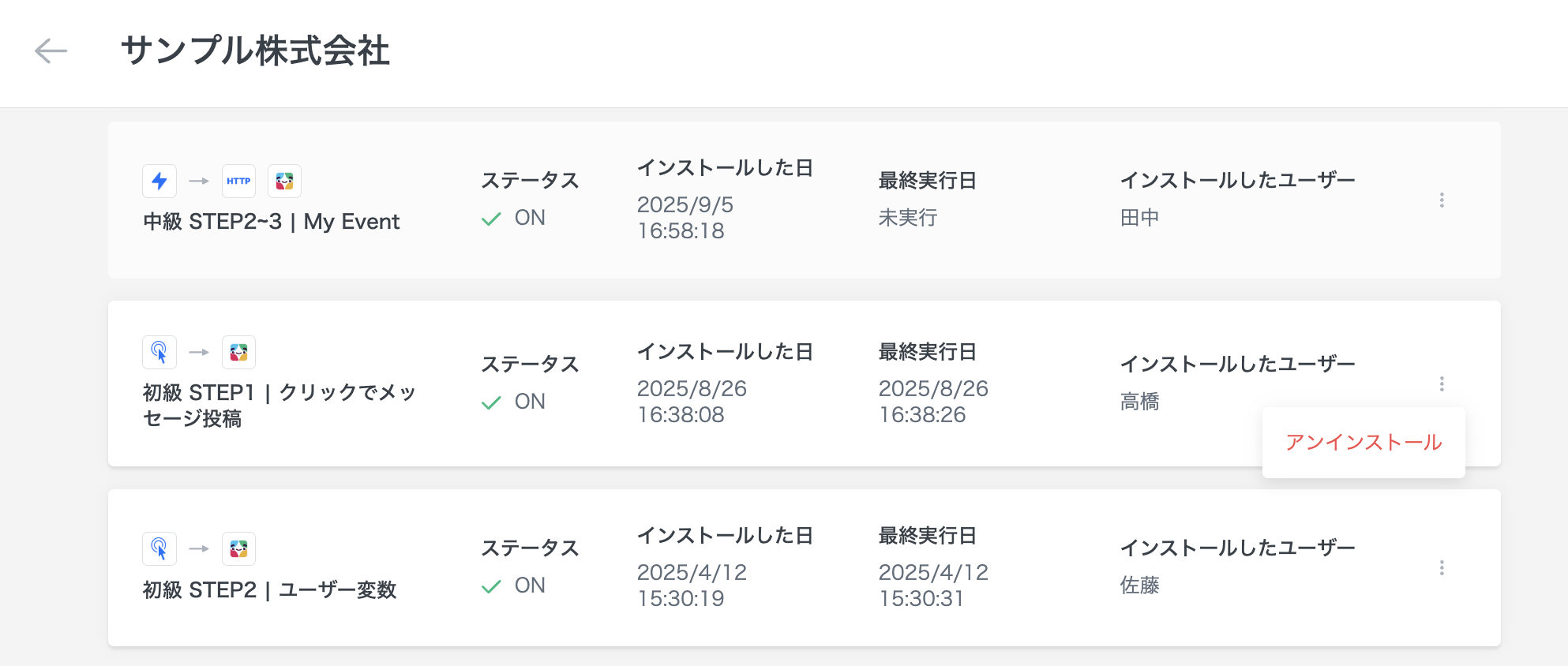Select アンインストール from the popup menu
The image size is (1568, 666).
point(1364,443)
